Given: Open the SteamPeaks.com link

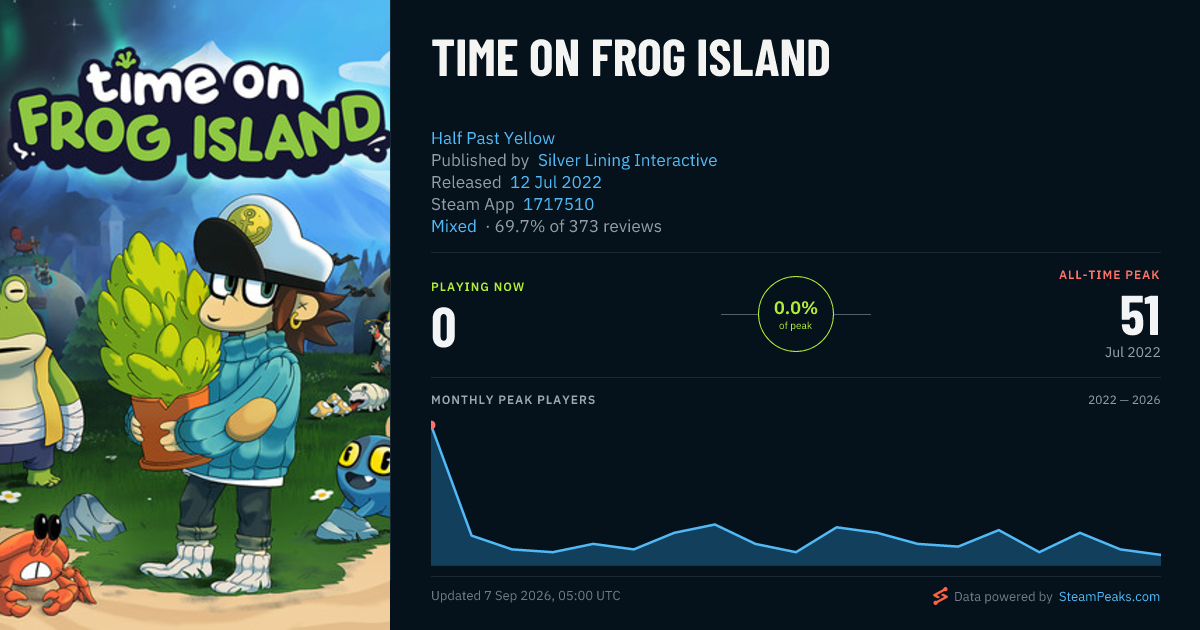Looking at the screenshot, I should (1109, 596).
